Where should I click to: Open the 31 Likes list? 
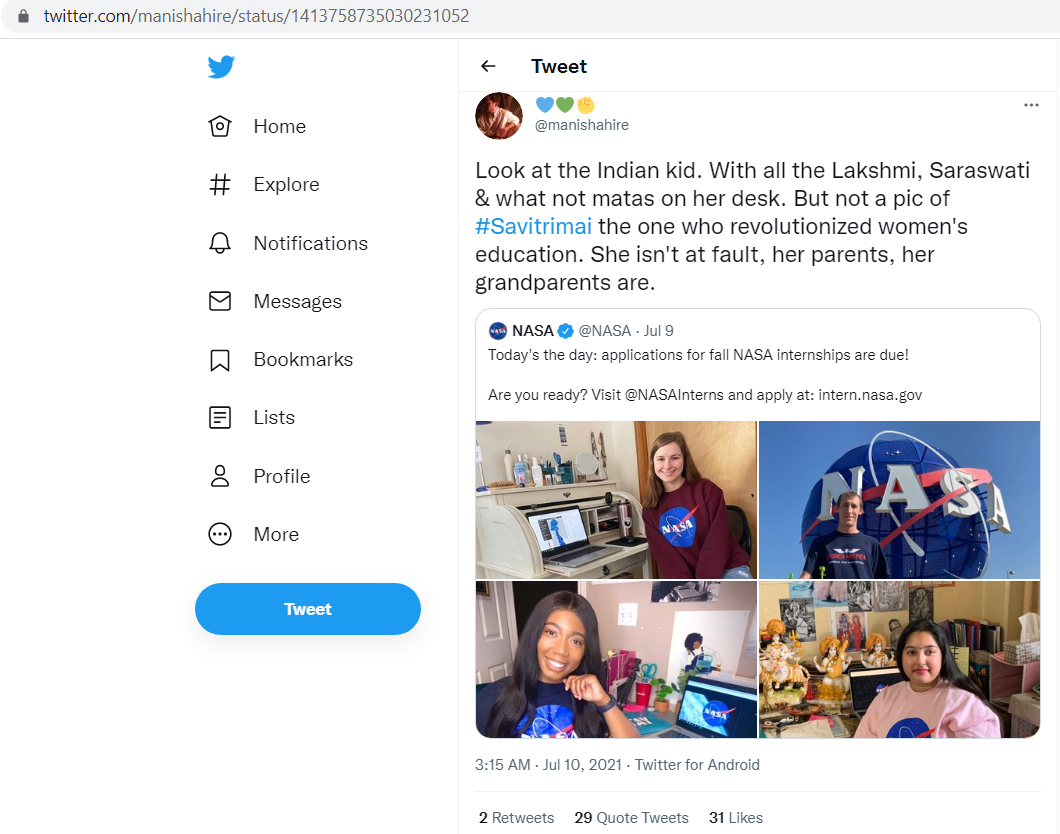point(736,818)
